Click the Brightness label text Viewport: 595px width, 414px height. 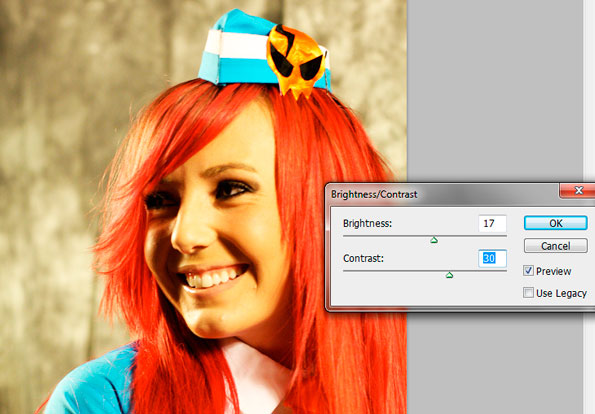(x=367, y=224)
